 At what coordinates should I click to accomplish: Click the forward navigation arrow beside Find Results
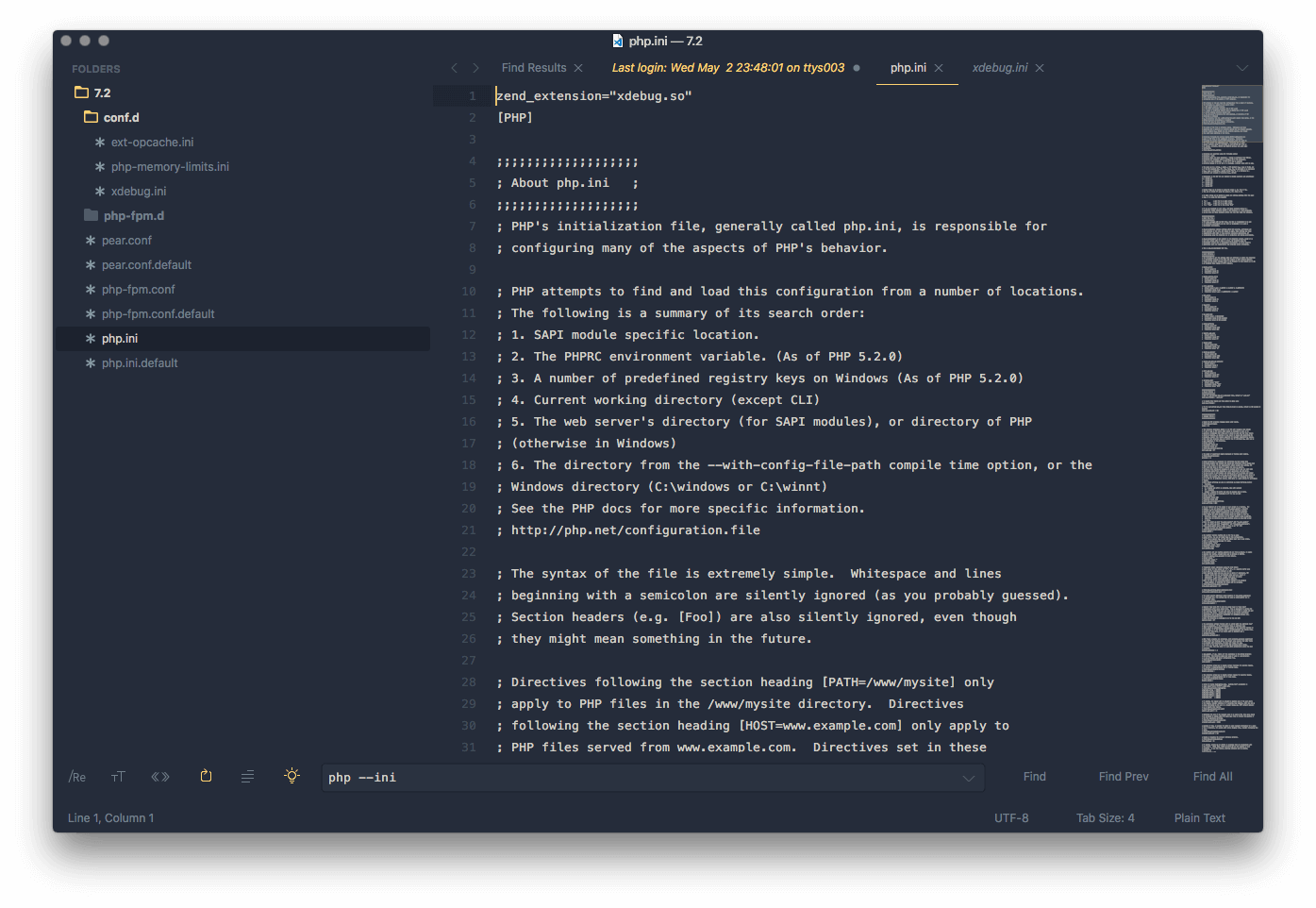[476, 67]
